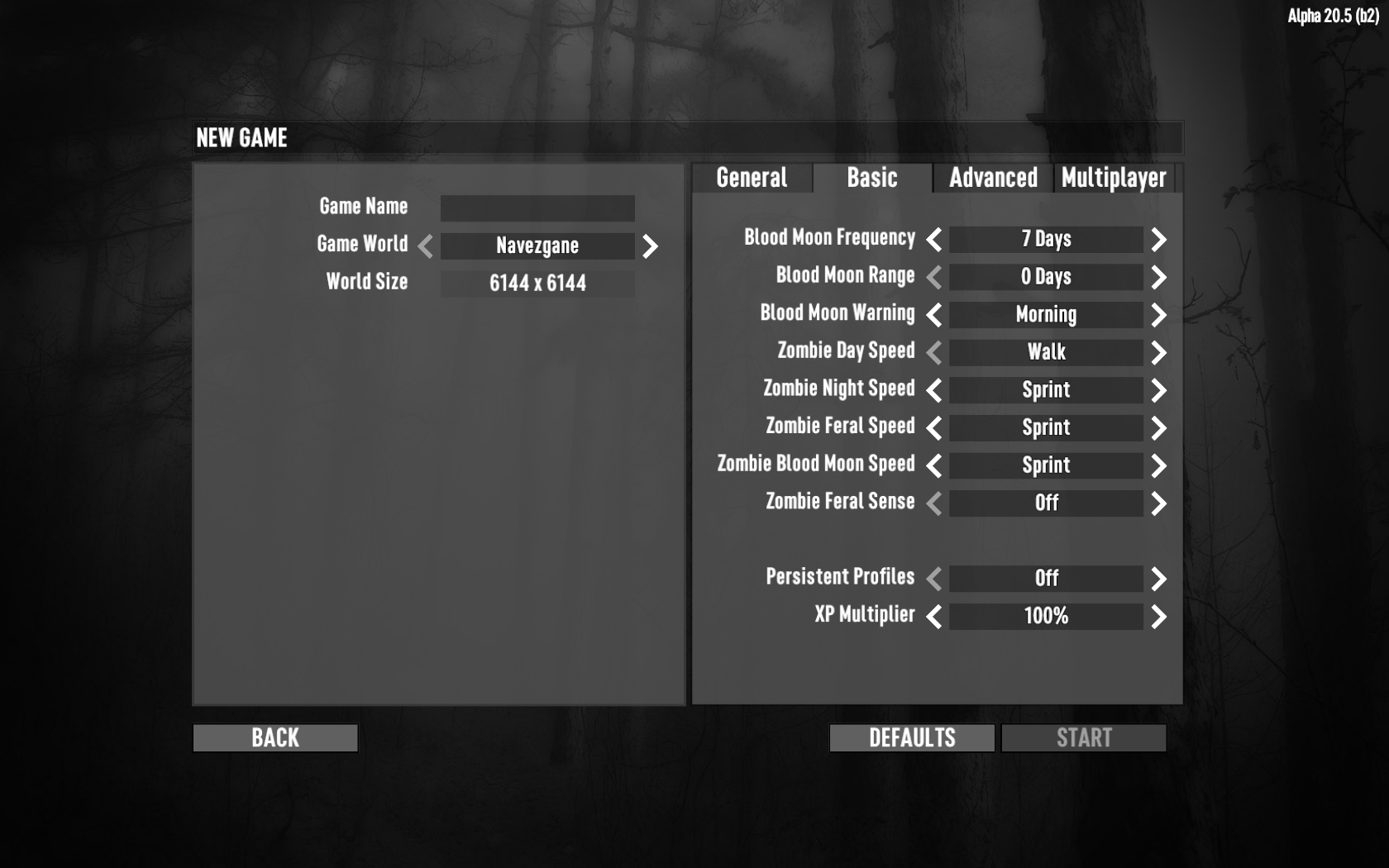The width and height of the screenshot is (1389, 868).
Task: Click the START button
Action: coord(1084,738)
